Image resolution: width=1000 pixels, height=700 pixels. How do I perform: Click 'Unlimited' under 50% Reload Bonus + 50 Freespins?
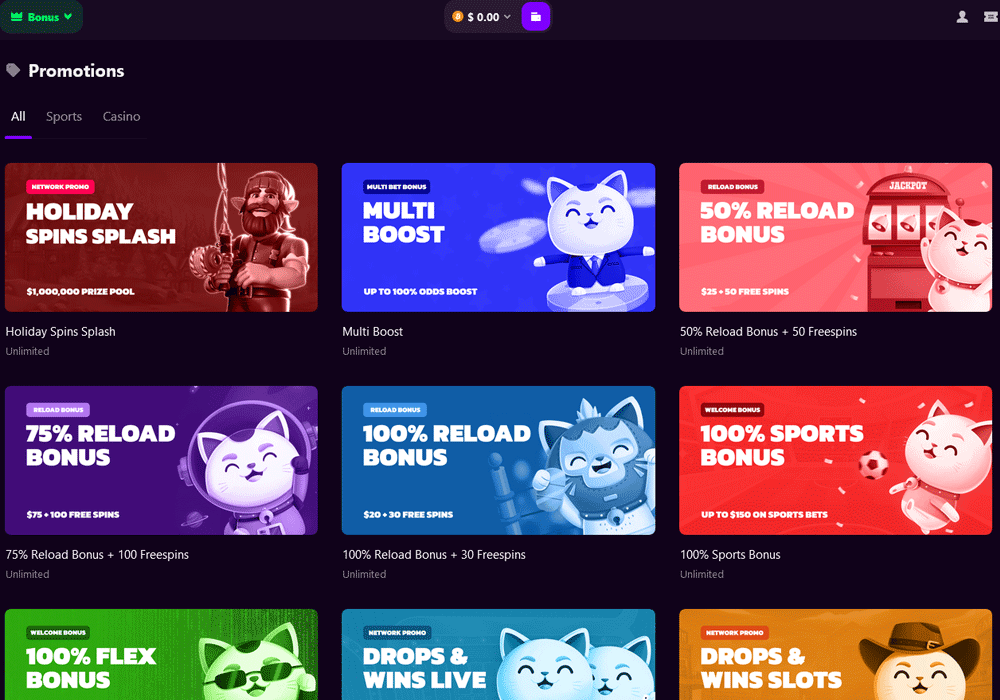pyautogui.click(x=702, y=351)
